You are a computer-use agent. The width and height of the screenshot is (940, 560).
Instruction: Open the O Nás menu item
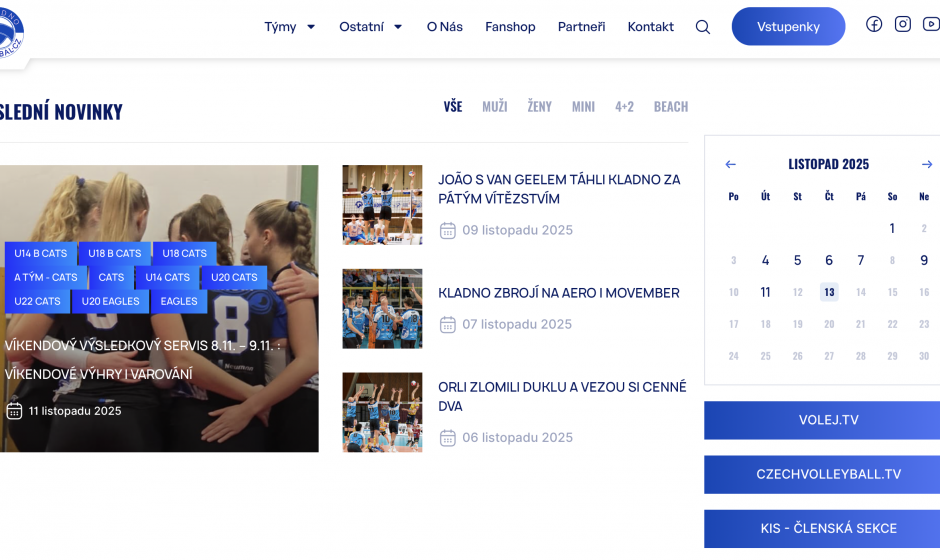(x=444, y=27)
